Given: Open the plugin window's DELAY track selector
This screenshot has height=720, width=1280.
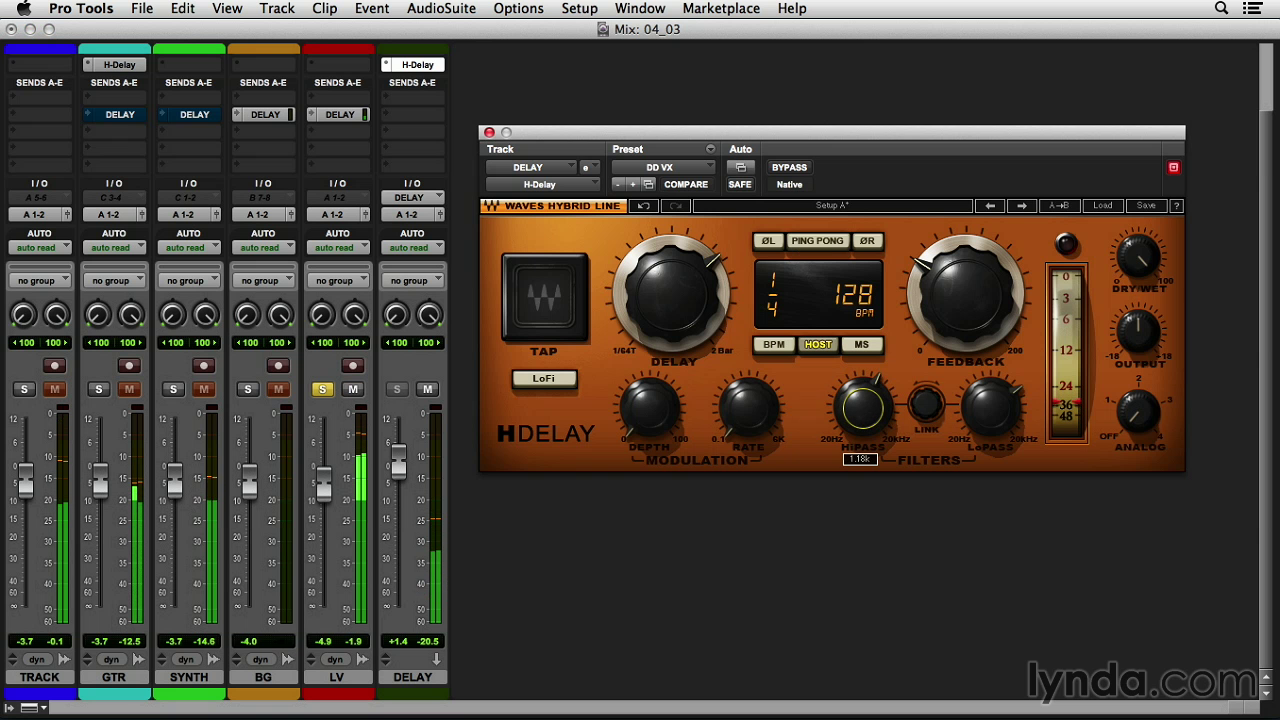Looking at the screenshot, I should pyautogui.click(x=531, y=168).
